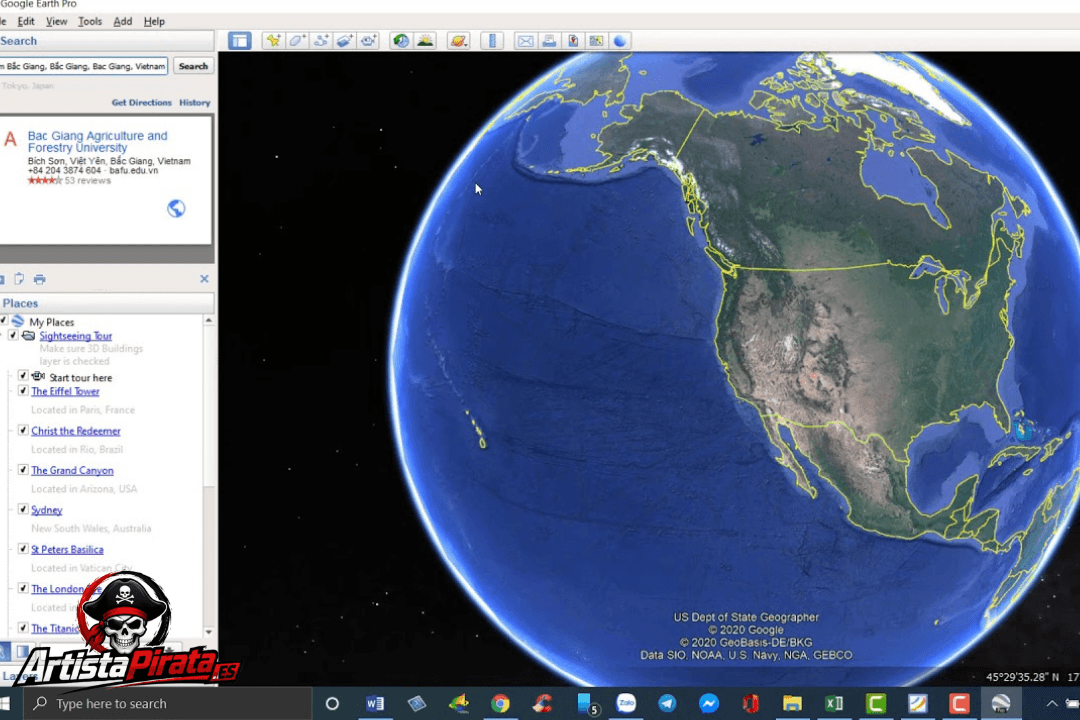Open Zalo from the taskbar
This screenshot has width=1080, height=720.
[625, 703]
